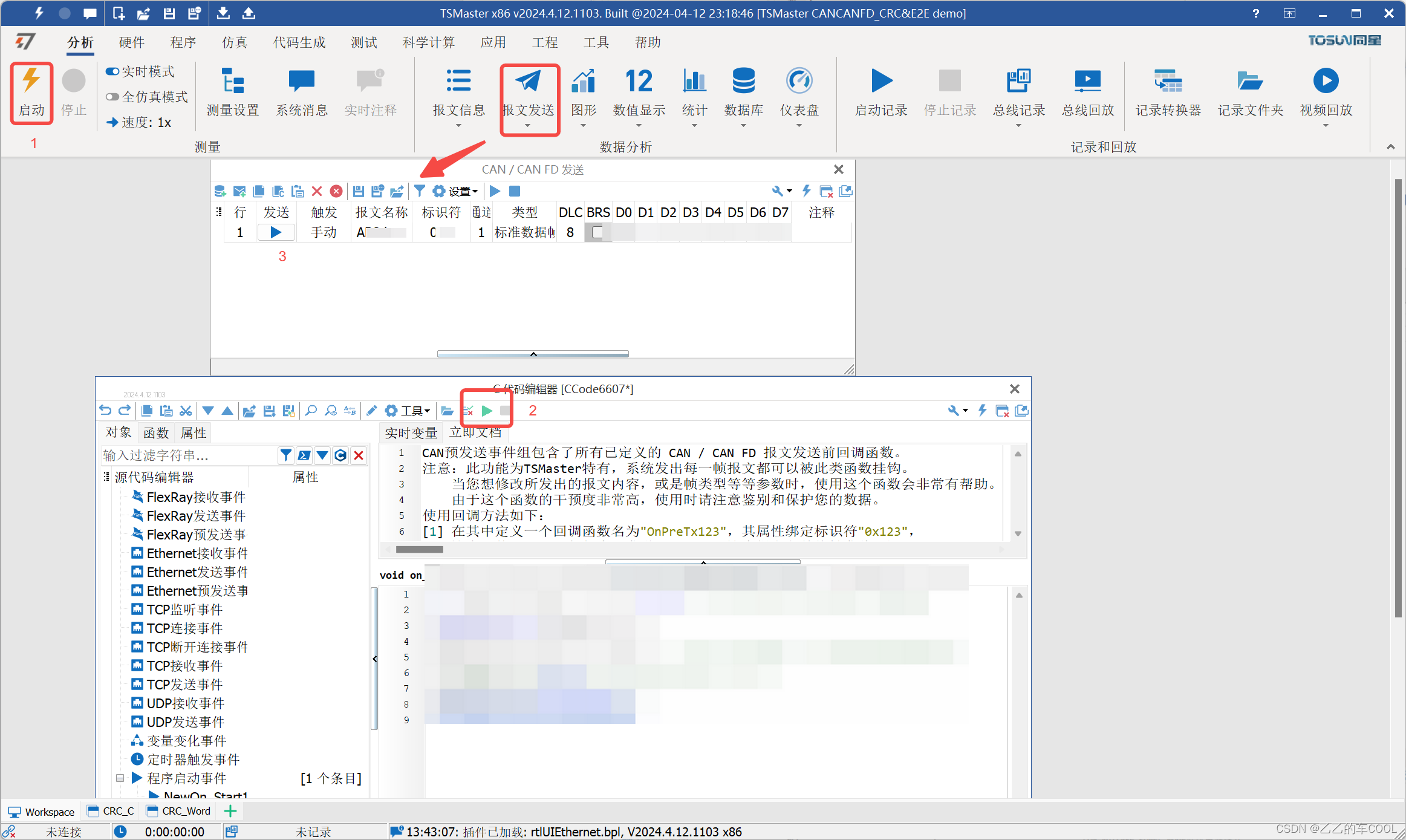1406x840 pixels.
Task: Open the 仪表盘 dashboard gauge
Action: [799, 93]
